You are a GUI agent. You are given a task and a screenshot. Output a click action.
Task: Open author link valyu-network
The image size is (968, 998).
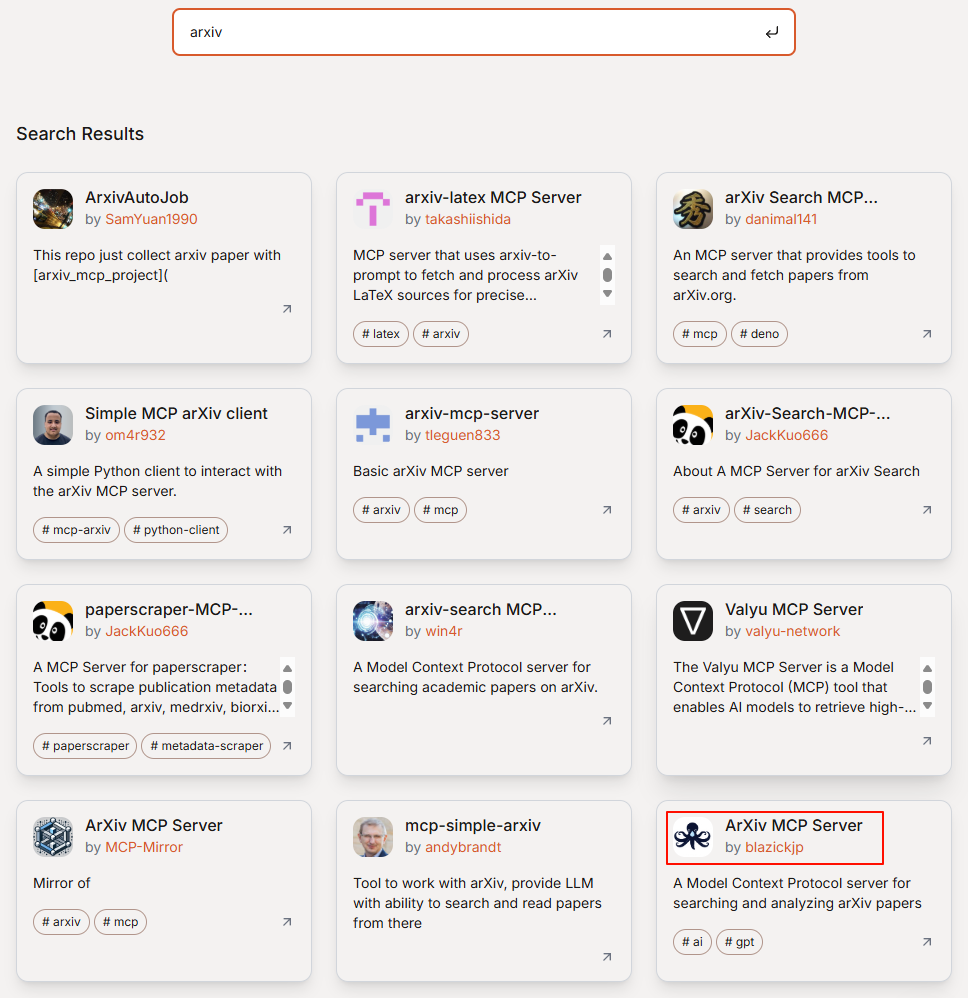792,631
